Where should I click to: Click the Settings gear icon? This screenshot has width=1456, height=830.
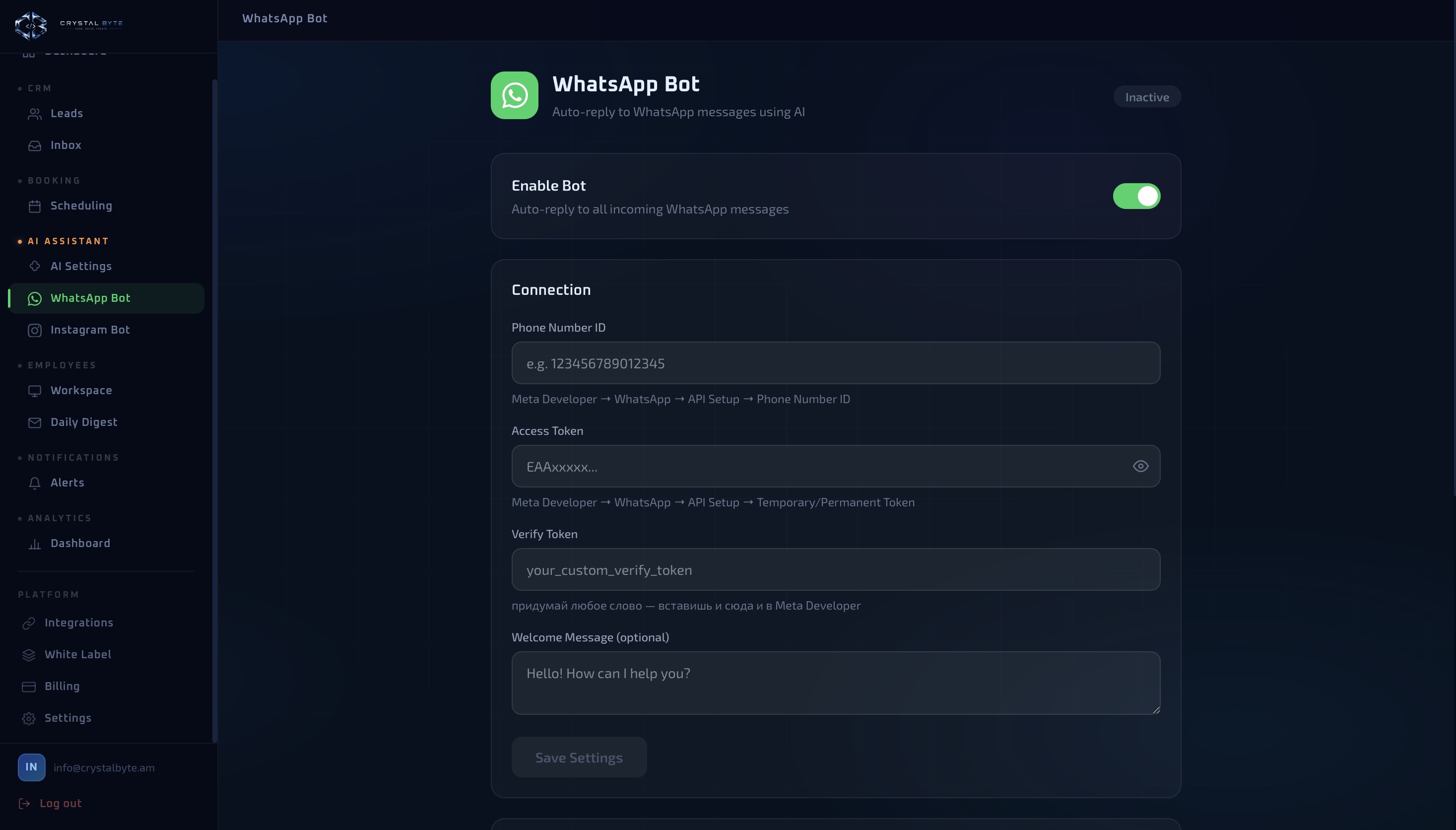click(28, 718)
